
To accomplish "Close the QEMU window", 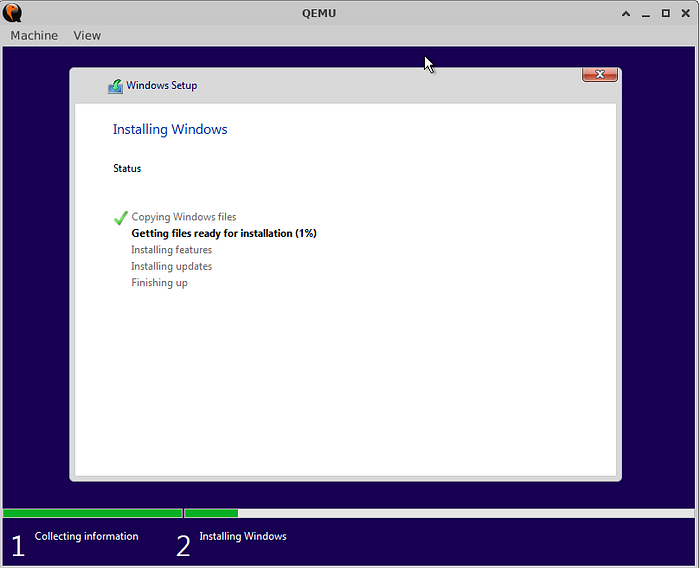I will point(686,13).
